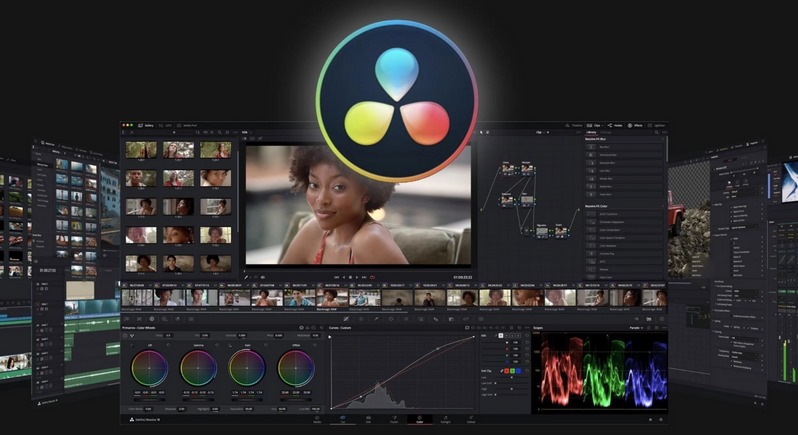Adjust the Gamma master wheel slider
The width and height of the screenshot is (798, 435).
click(x=198, y=400)
